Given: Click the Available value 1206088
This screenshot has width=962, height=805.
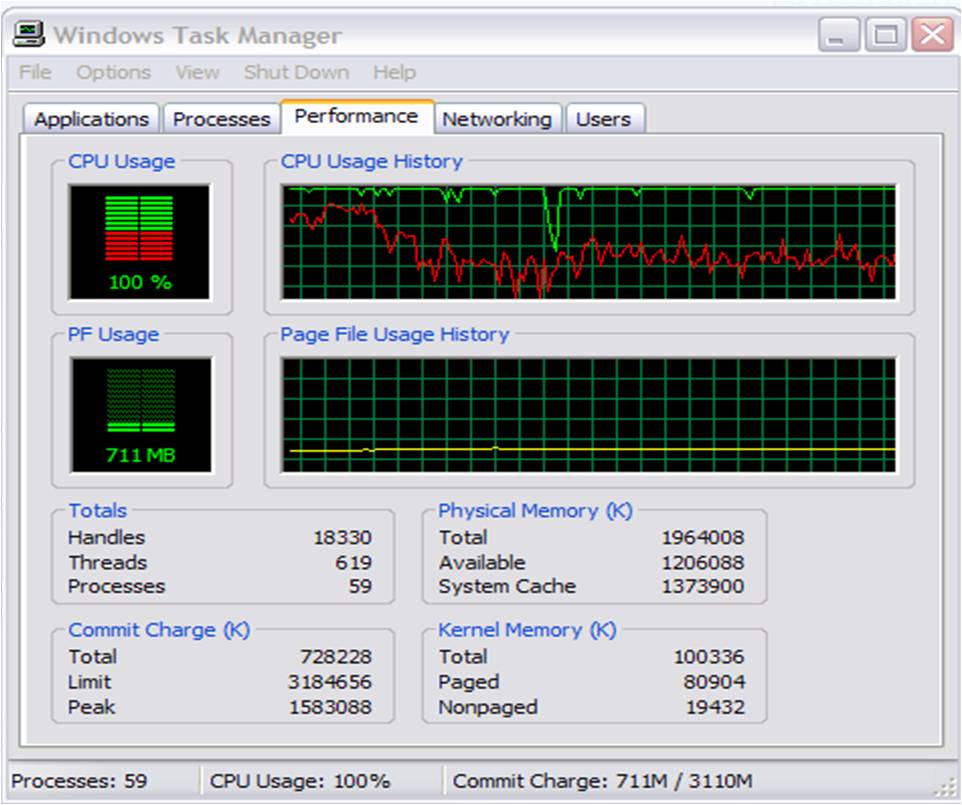Looking at the screenshot, I should pos(702,562).
